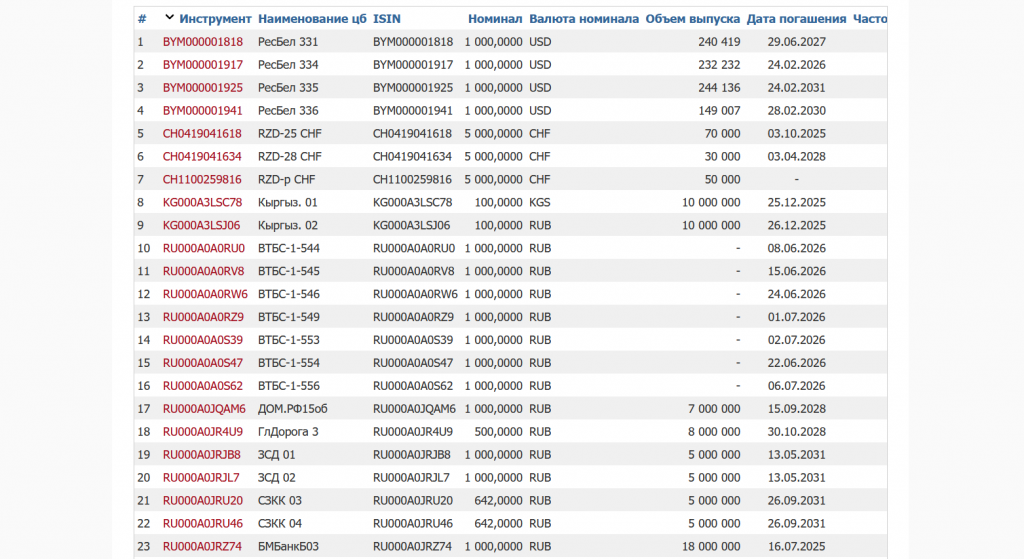Open instrument link RU000A0JQAM6
Screen dimensions: 1024x559
point(204,409)
